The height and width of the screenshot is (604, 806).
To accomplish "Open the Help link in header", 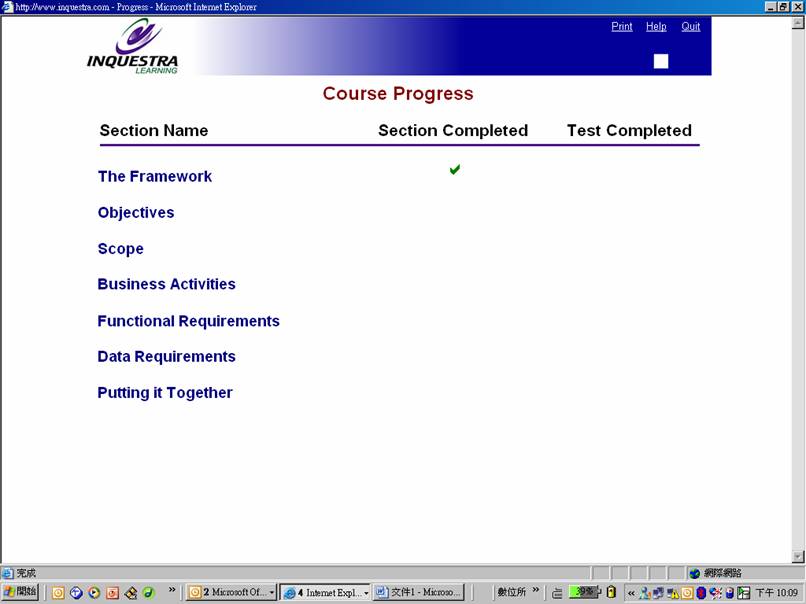I will [656, 26].
